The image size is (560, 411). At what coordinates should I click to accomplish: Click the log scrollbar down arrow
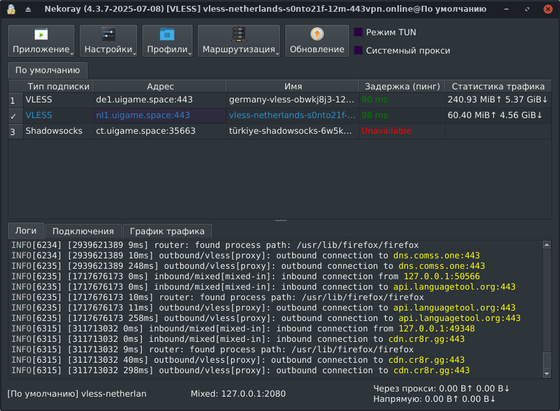546,374
